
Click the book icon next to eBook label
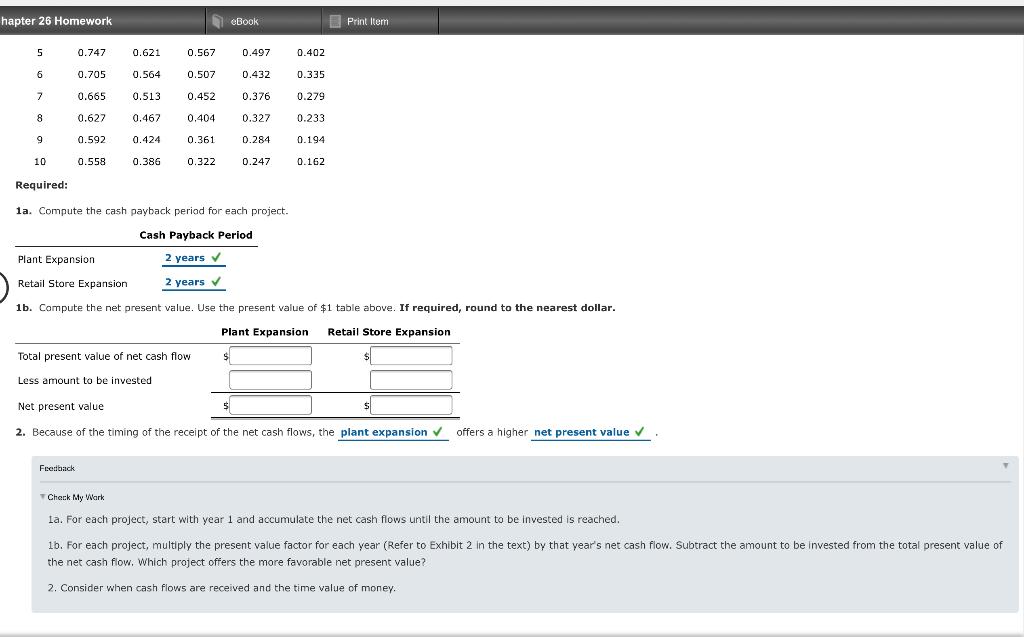217,20
